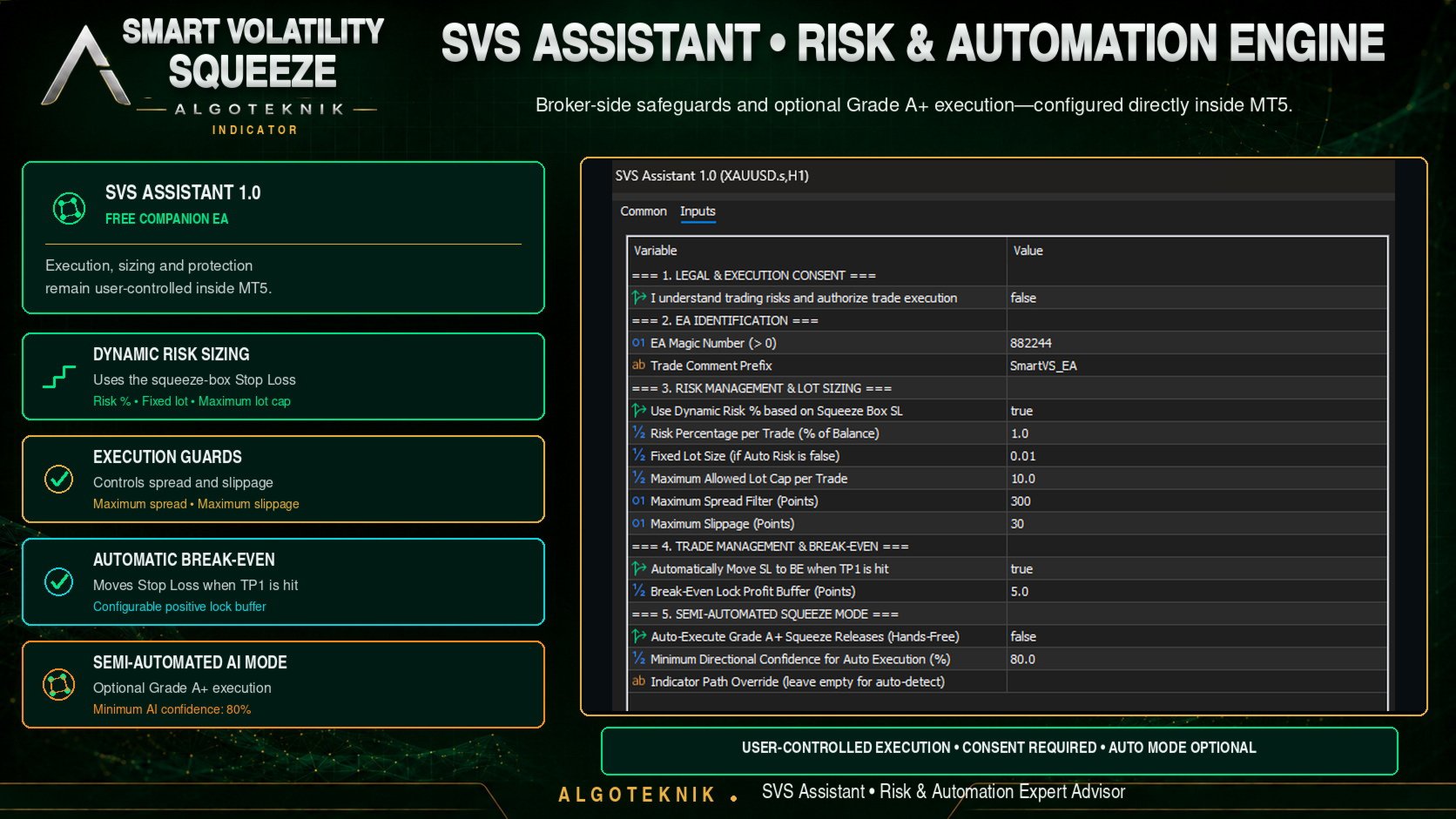Click the dialog title 'SVS Assistant 1.0 (XAUUSD.s,H1)'
Image resolution: width=1456 pixels, height=819 pixels.
click(x=712, y=176)
